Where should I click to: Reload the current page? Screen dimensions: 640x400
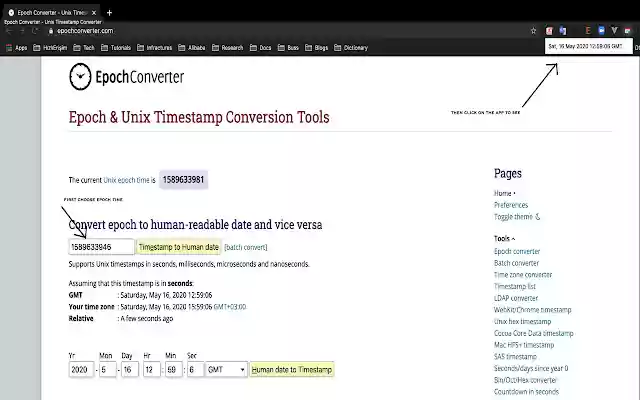pos(35,31)
